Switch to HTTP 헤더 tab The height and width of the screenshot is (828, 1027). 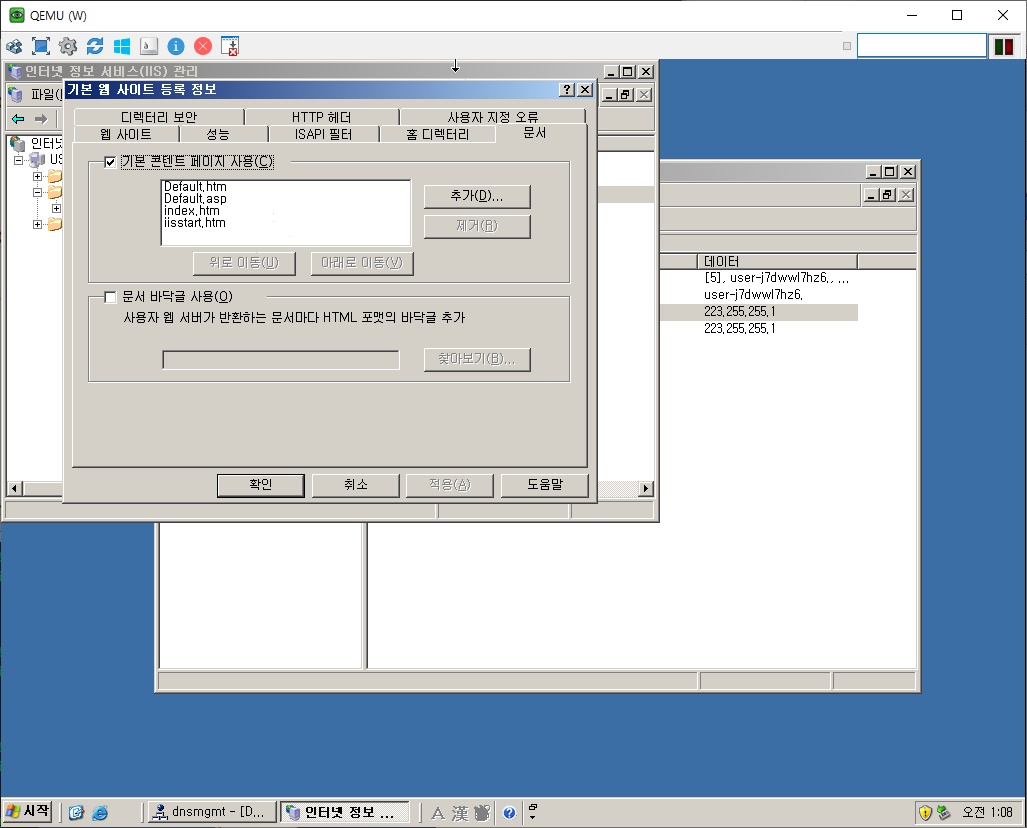[x=322, y=117]
